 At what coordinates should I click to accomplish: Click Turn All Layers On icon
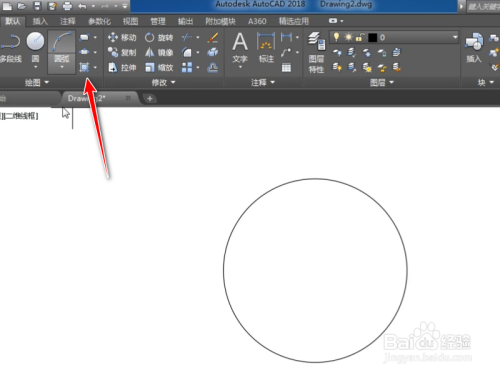coord(337,68)
